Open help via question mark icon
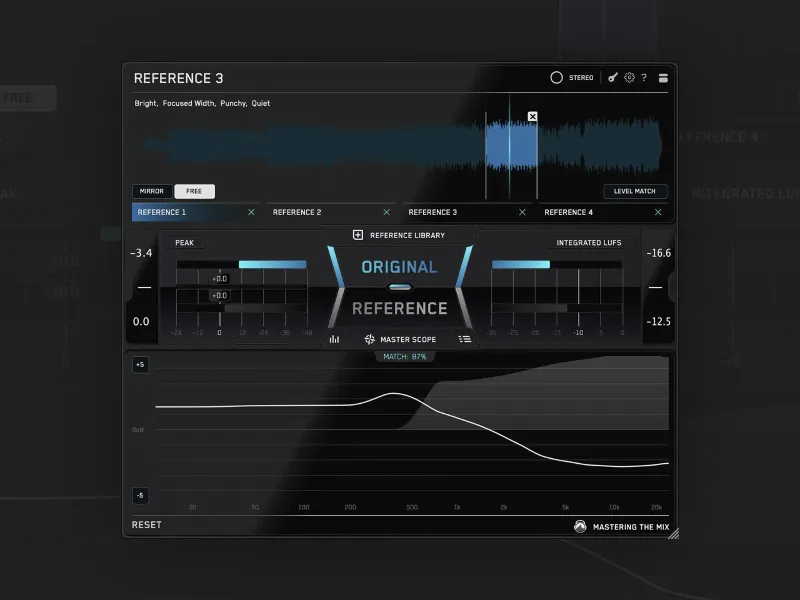Image resolution: width=800 pixels, height=600 pixels. [644, 78]
